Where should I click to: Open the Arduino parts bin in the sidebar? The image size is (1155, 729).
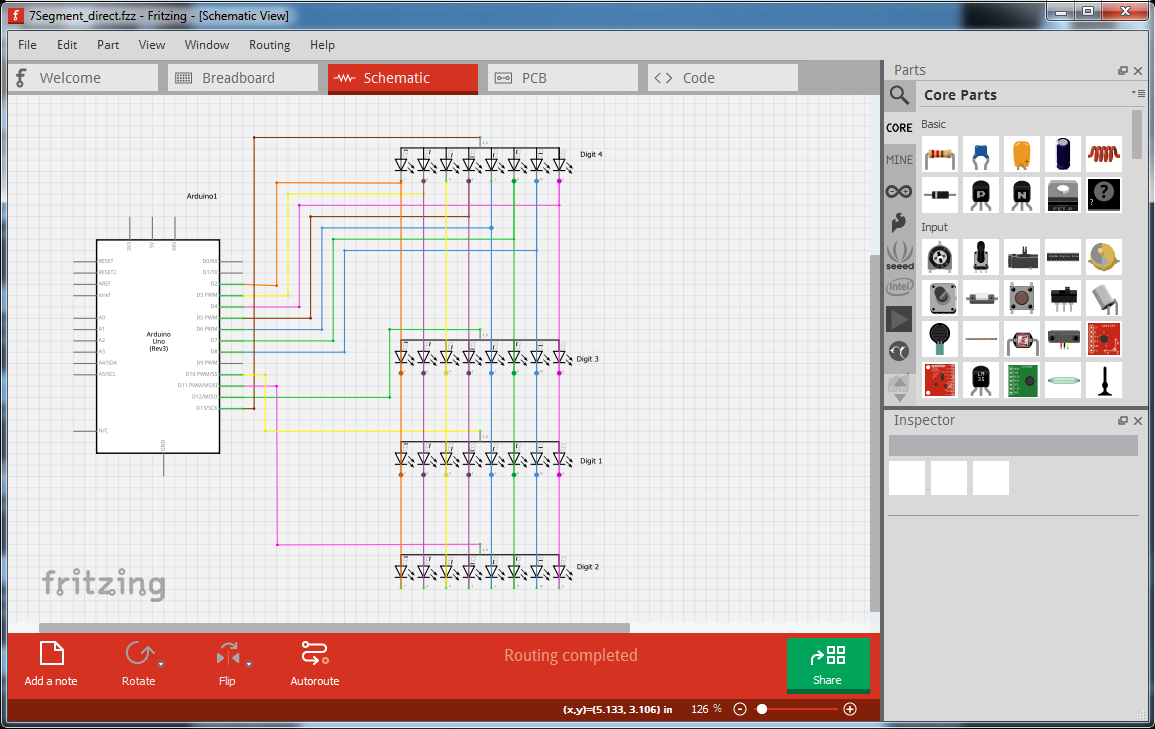(898, 190)
